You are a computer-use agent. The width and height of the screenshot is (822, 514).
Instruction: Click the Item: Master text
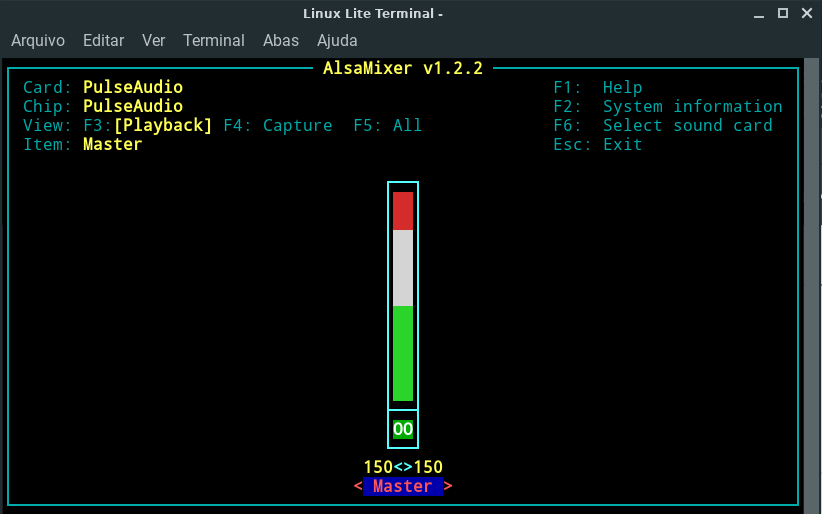point(82,144)
